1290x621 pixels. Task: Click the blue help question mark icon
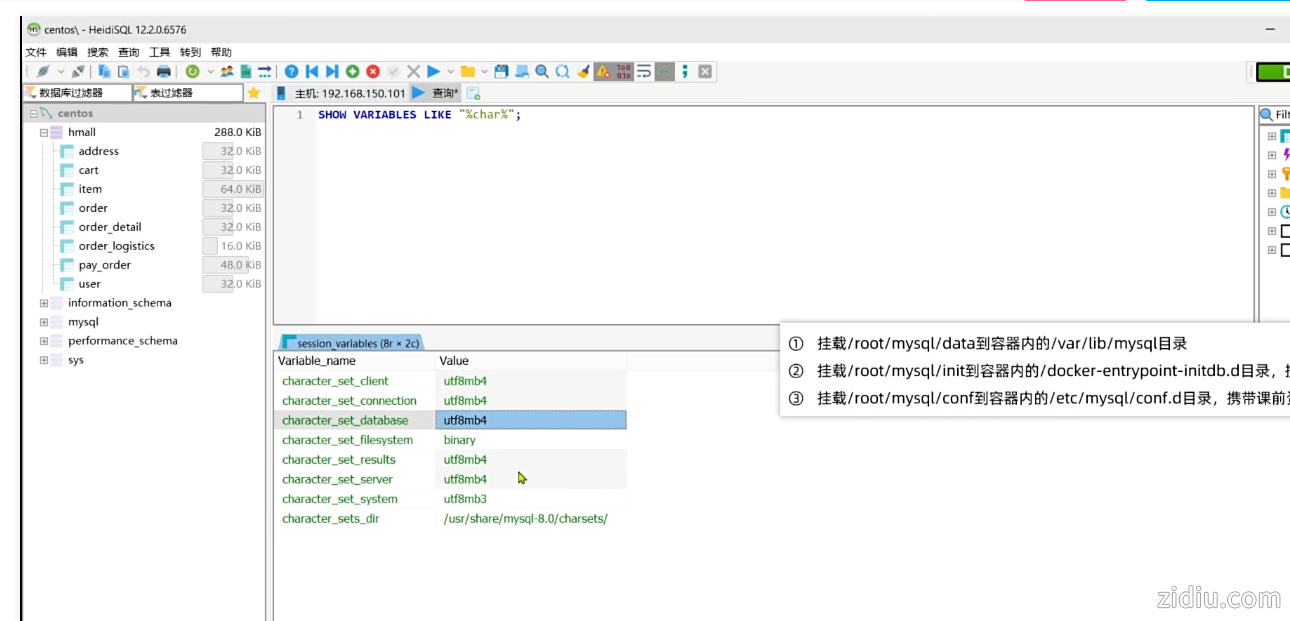[x=291, y=72]
